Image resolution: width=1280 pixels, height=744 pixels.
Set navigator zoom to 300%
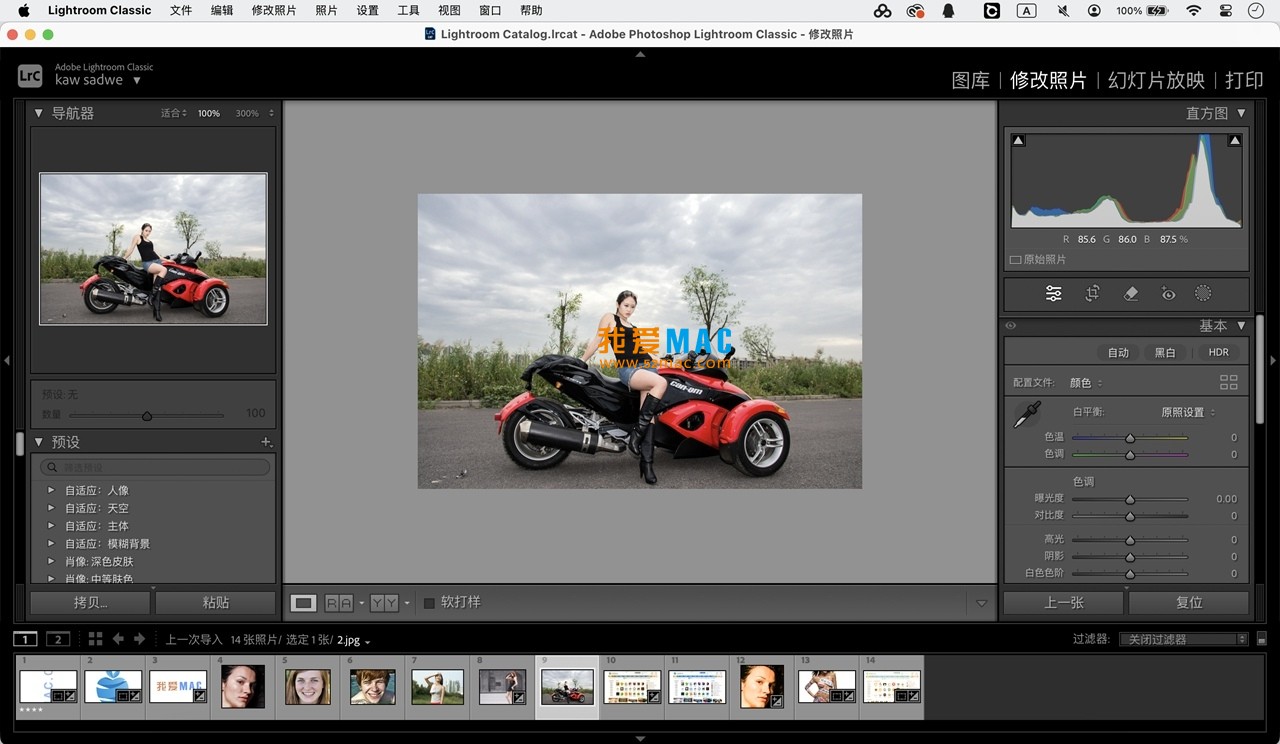click(247, 113)
